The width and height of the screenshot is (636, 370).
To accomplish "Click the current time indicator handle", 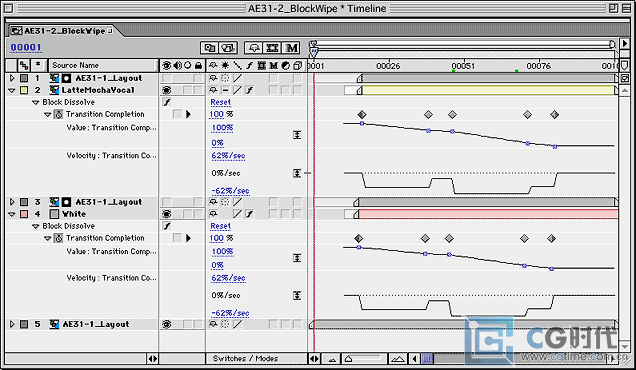I will tap(314, 52).
